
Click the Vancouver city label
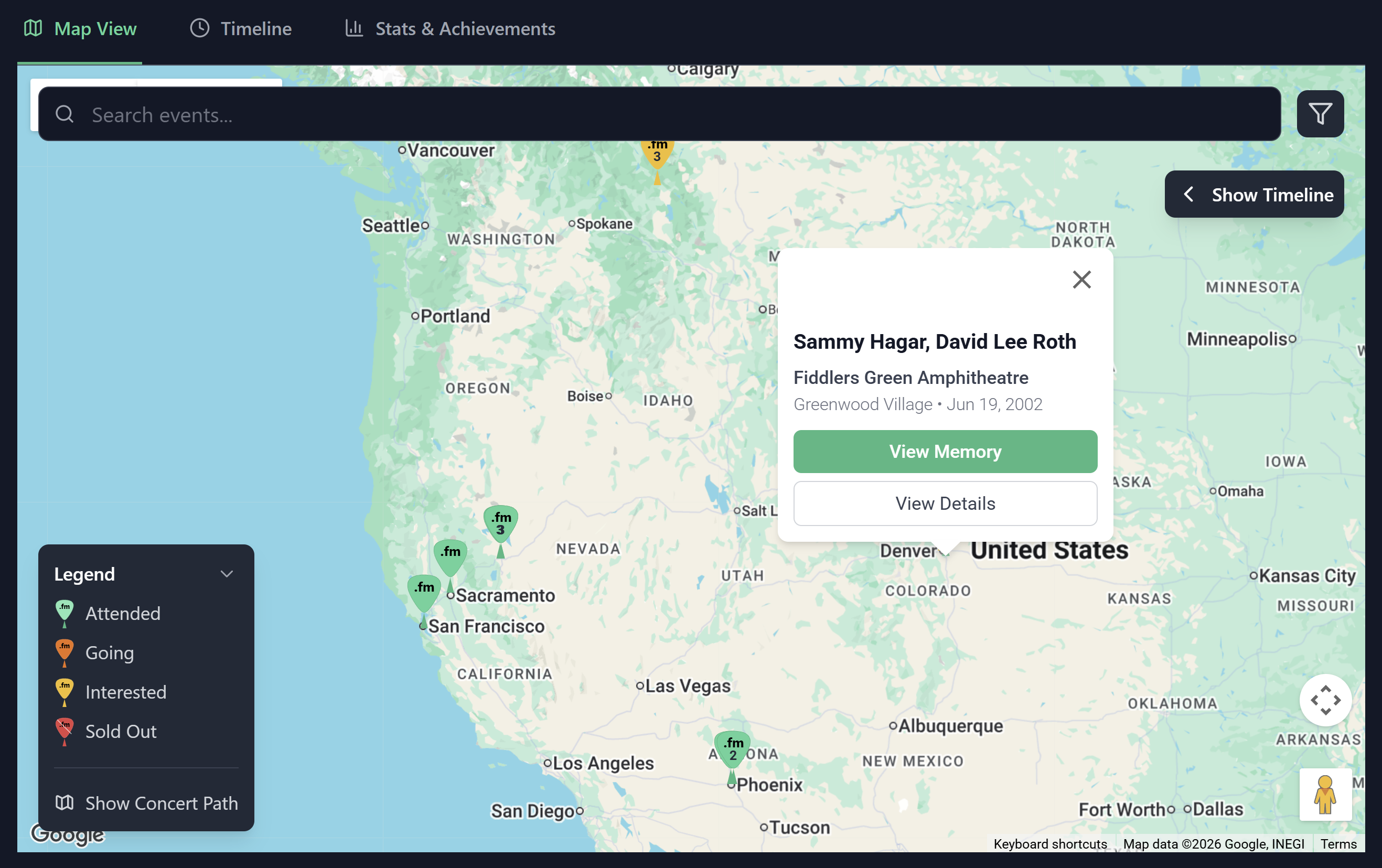[x=451, y=151]
